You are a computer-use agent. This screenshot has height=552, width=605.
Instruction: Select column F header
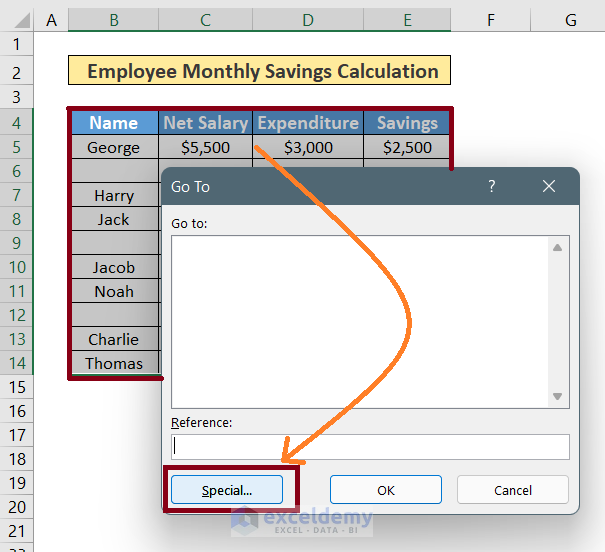(x=491, y=20)
